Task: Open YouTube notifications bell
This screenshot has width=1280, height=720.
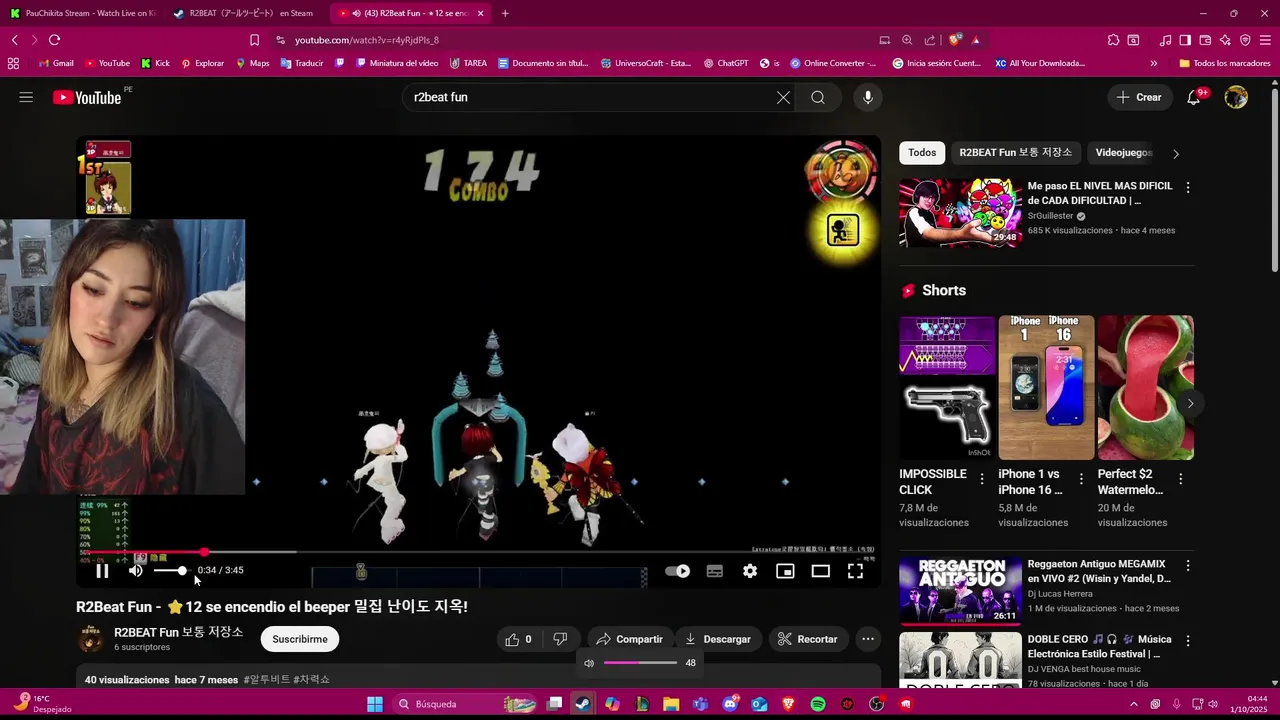Action: point(1194,97)
